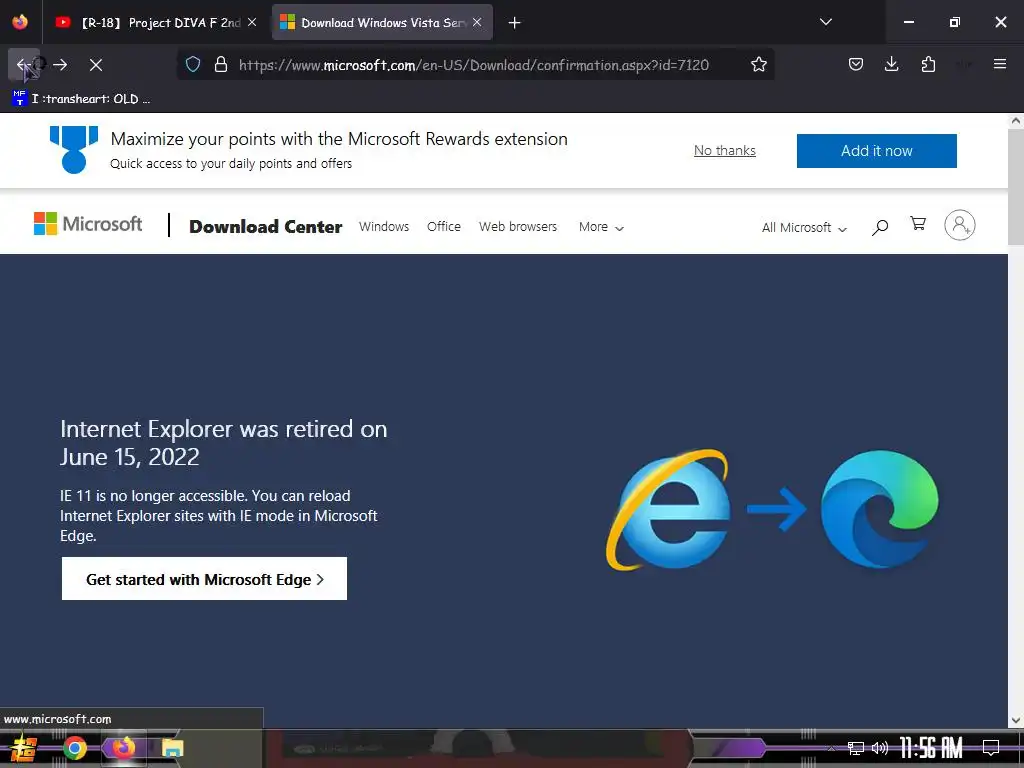Open a new tab with plus button
Image resolution: width=1024 pixels, height=768 pixels.
click(515, 23)
